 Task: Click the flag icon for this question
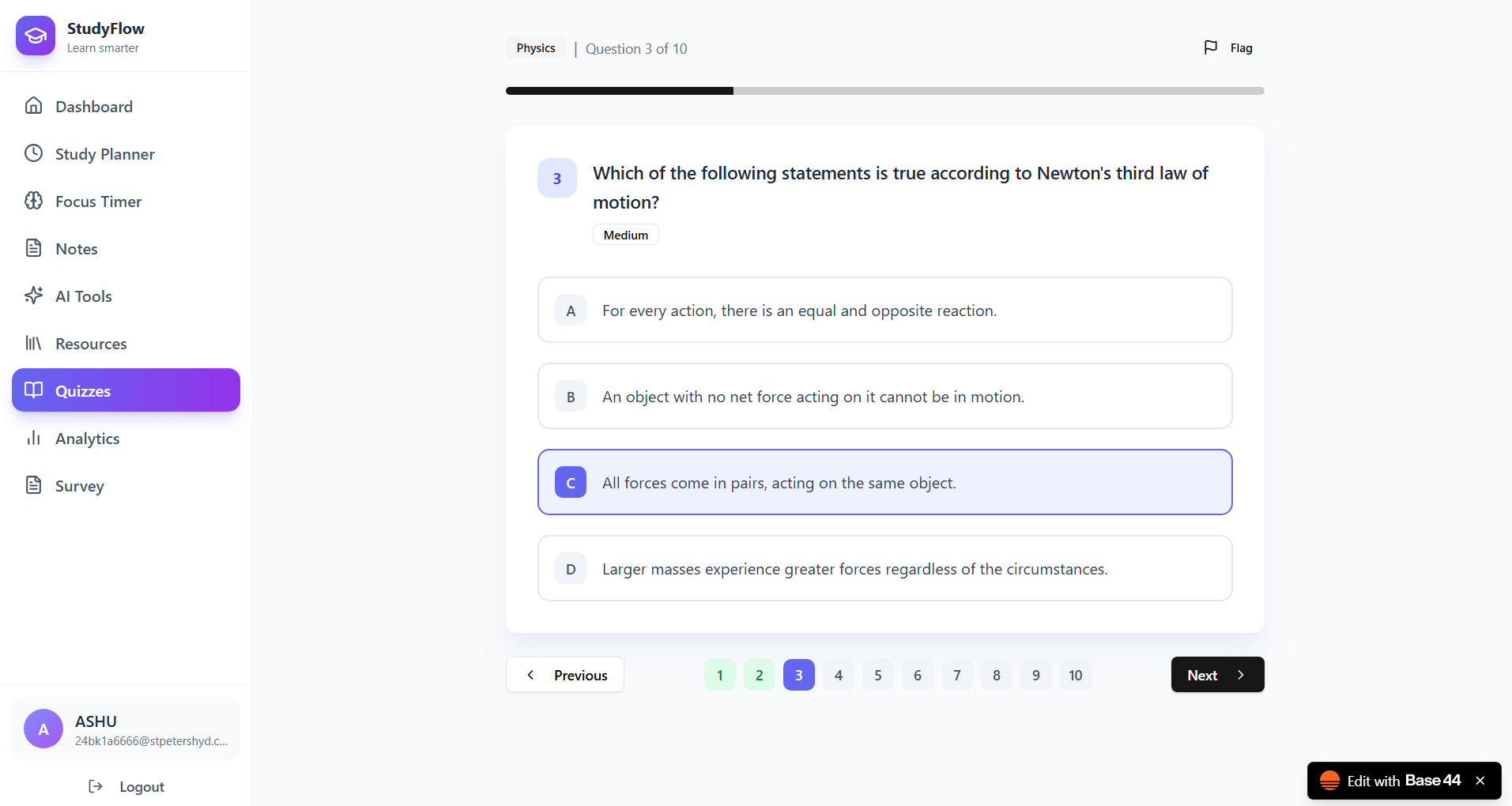1210,47
